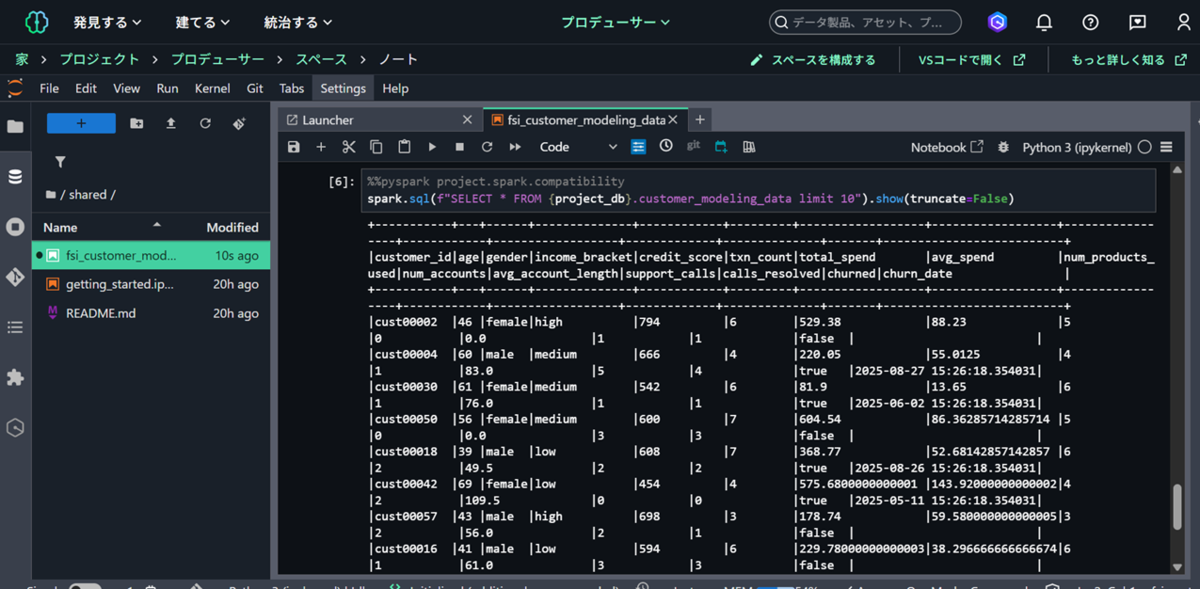The width and height of the screenshot is (1200, 589).
Task: Open the data explorer database icon
Action: [x=15, y=177]
